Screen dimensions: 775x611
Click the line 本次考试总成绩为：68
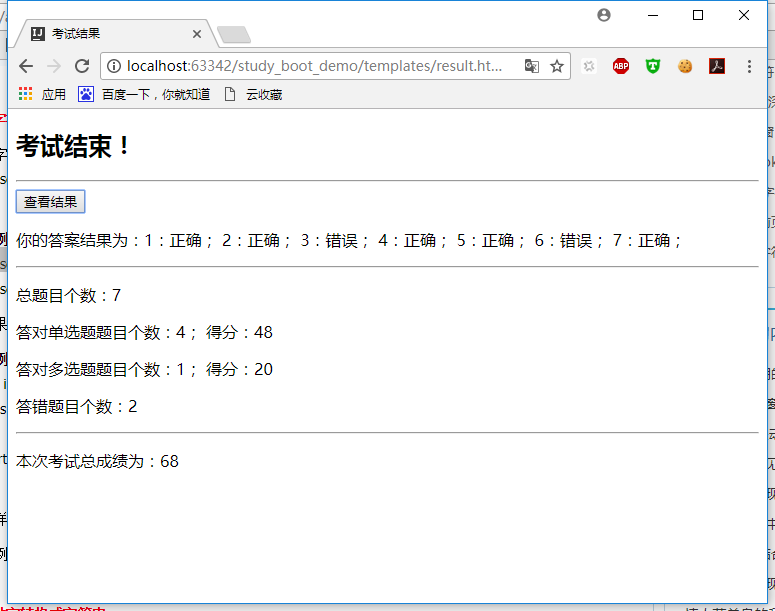pyautogui.click(x=97, y=461)
